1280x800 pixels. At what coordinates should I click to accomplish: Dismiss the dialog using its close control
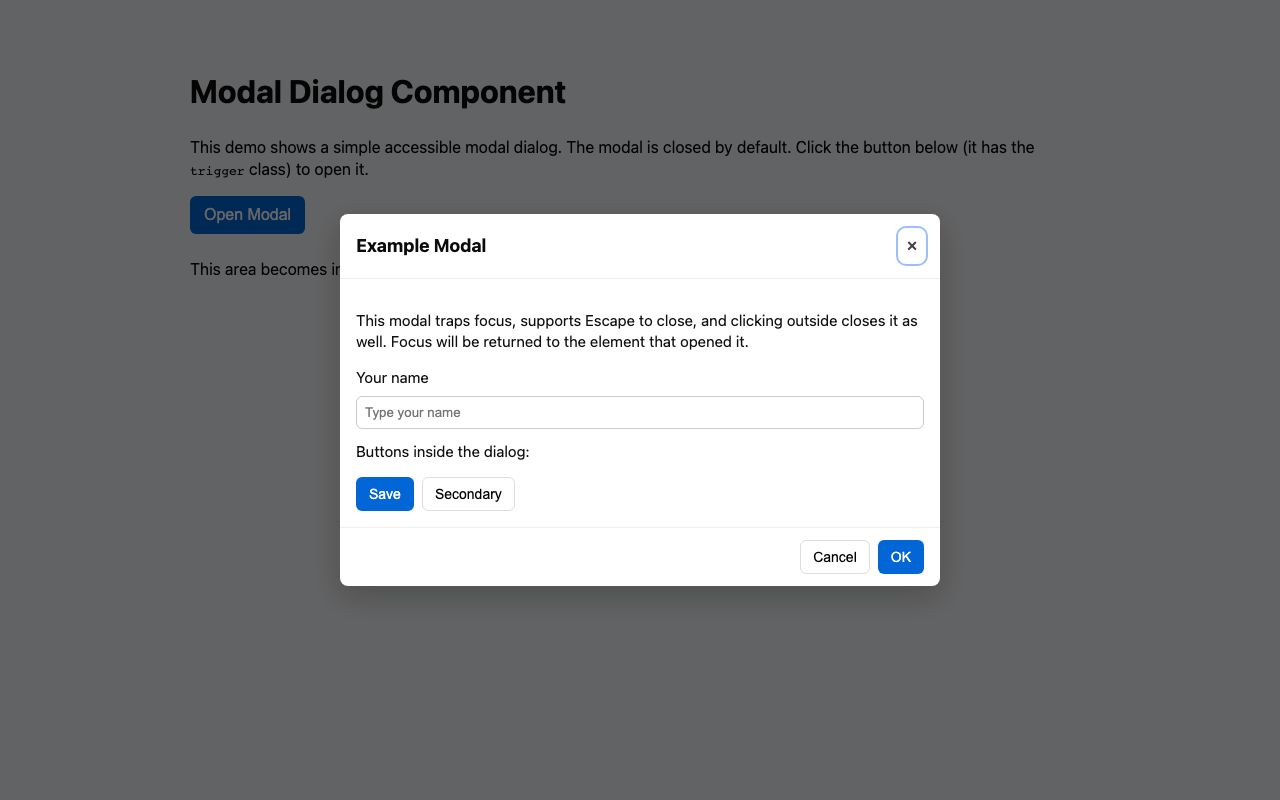(911, 246)
